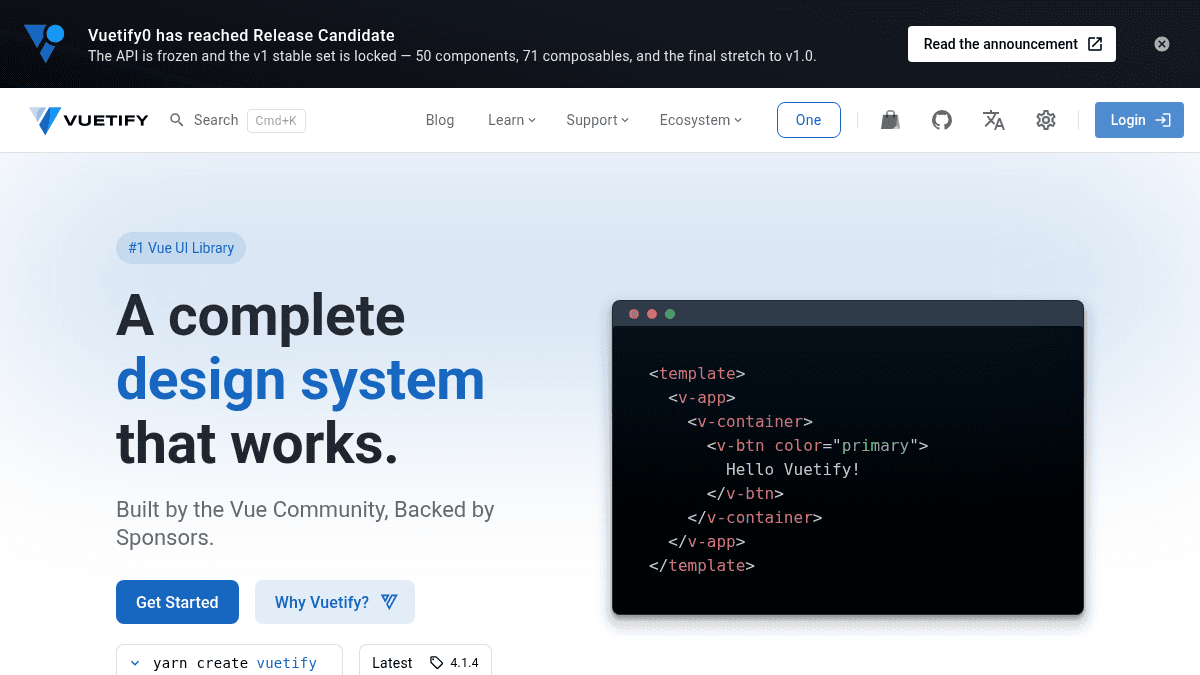Screen dimensions: 1200x675
Task: Click the One button
Action: [809, 120]
